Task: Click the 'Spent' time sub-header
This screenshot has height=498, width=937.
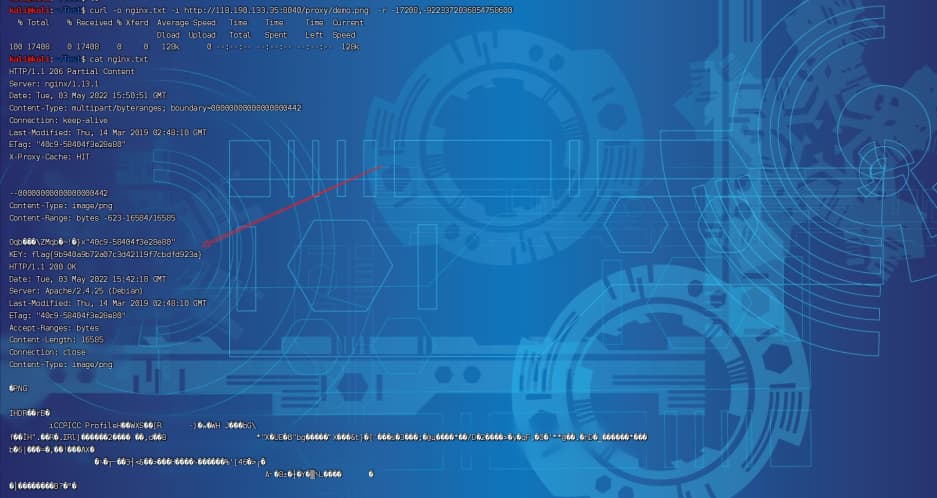Action: point(275,35)
